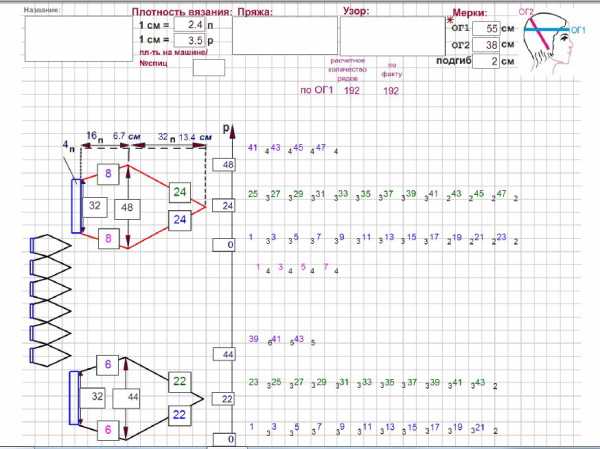Click the empty Узор text box
The height and width of the screenshot is (449, 600).
(378, 37)
